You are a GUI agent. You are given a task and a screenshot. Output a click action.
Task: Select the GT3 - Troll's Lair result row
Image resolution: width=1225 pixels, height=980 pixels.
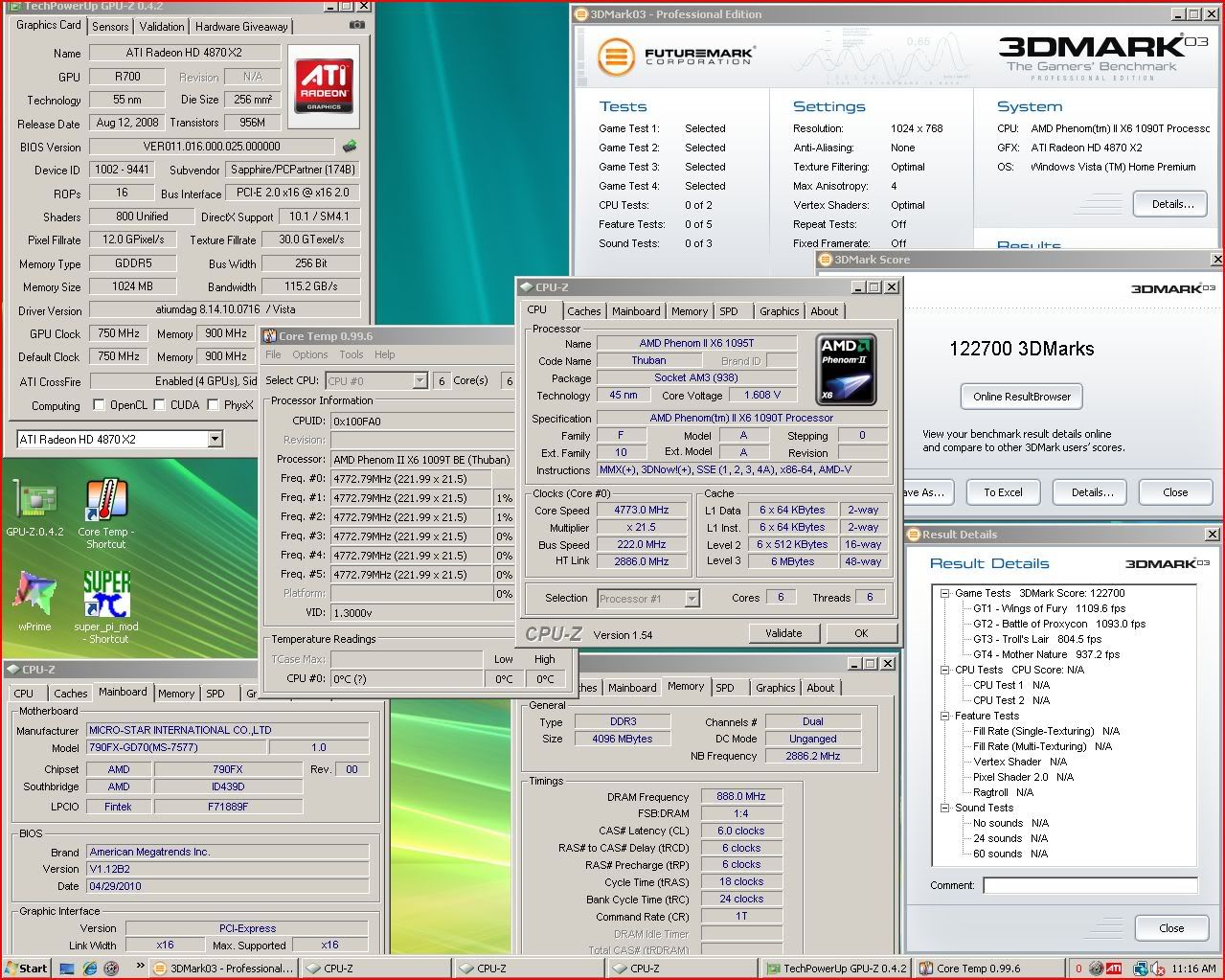pyautogui.click(x=1037, y=639)
